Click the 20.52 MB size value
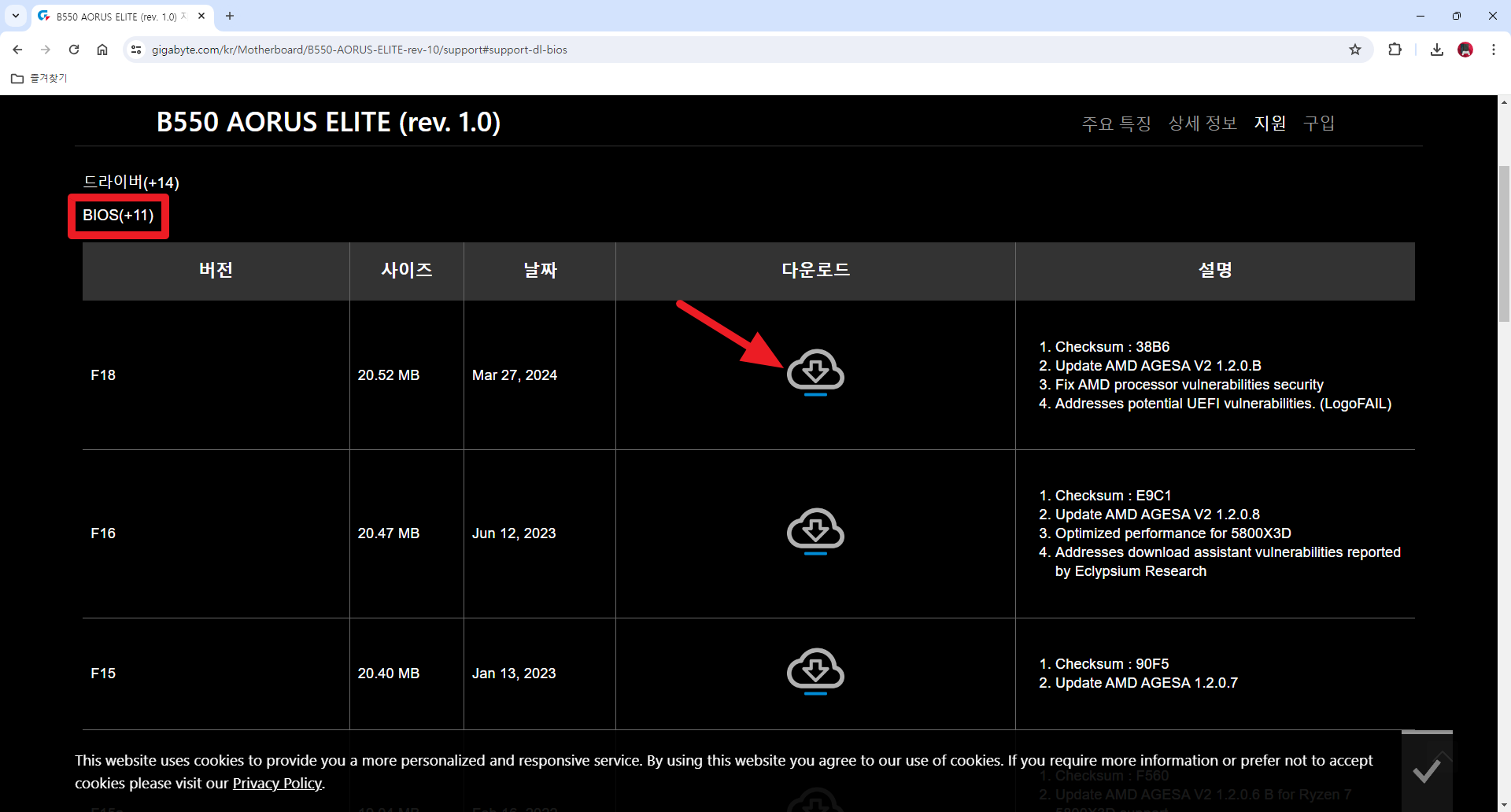The image size is (1511, 812). pos(389,375)
